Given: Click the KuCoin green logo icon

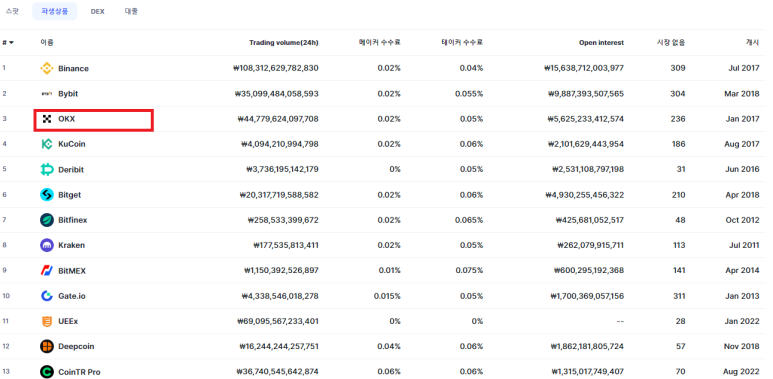Looking at the screenshot, I should [x=47, y=144].
